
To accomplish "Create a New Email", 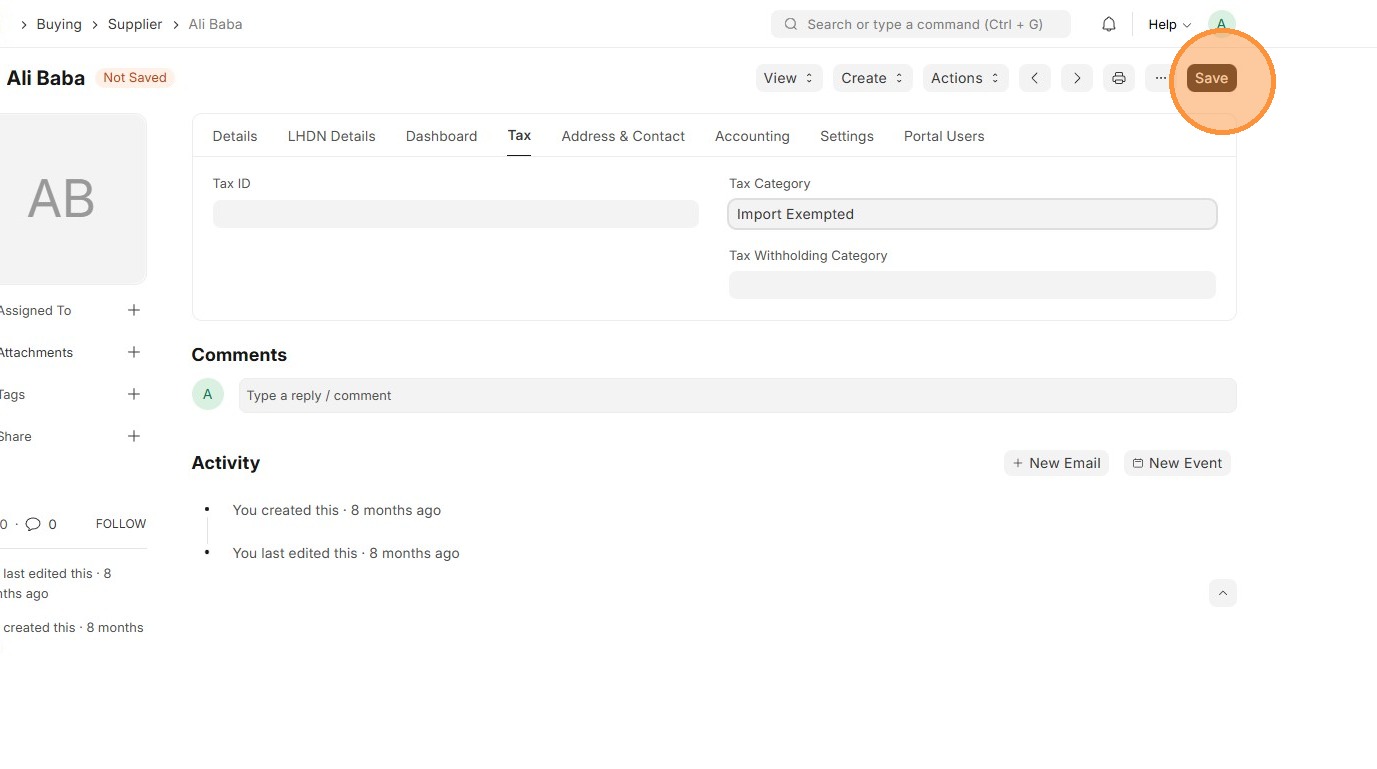I will click(x=1056, y=463).
